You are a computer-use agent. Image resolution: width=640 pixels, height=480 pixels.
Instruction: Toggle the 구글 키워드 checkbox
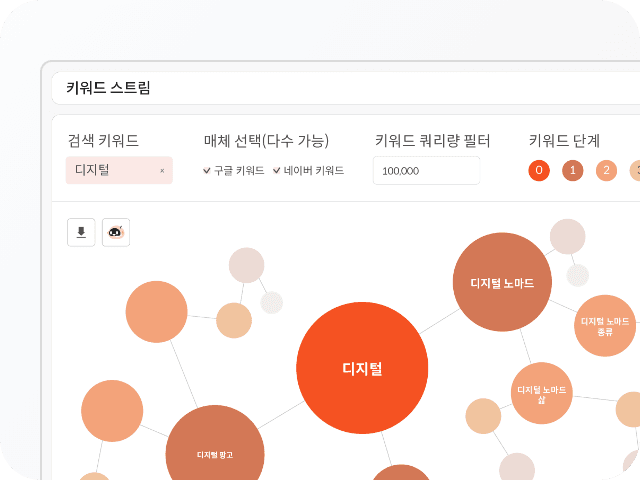pos(207,171)
